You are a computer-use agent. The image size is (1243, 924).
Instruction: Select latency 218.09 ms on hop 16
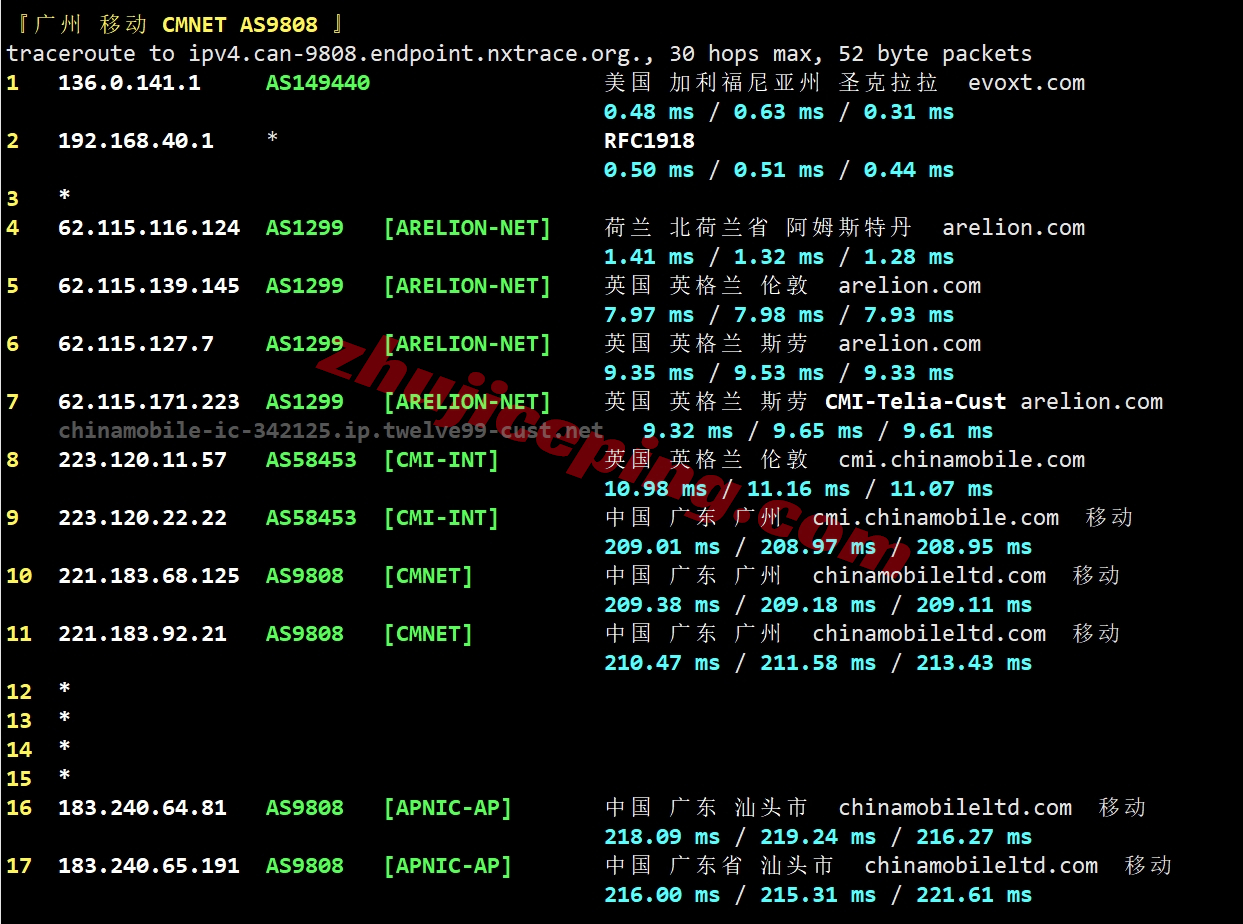pyautogui.click(x=662, y=837)
